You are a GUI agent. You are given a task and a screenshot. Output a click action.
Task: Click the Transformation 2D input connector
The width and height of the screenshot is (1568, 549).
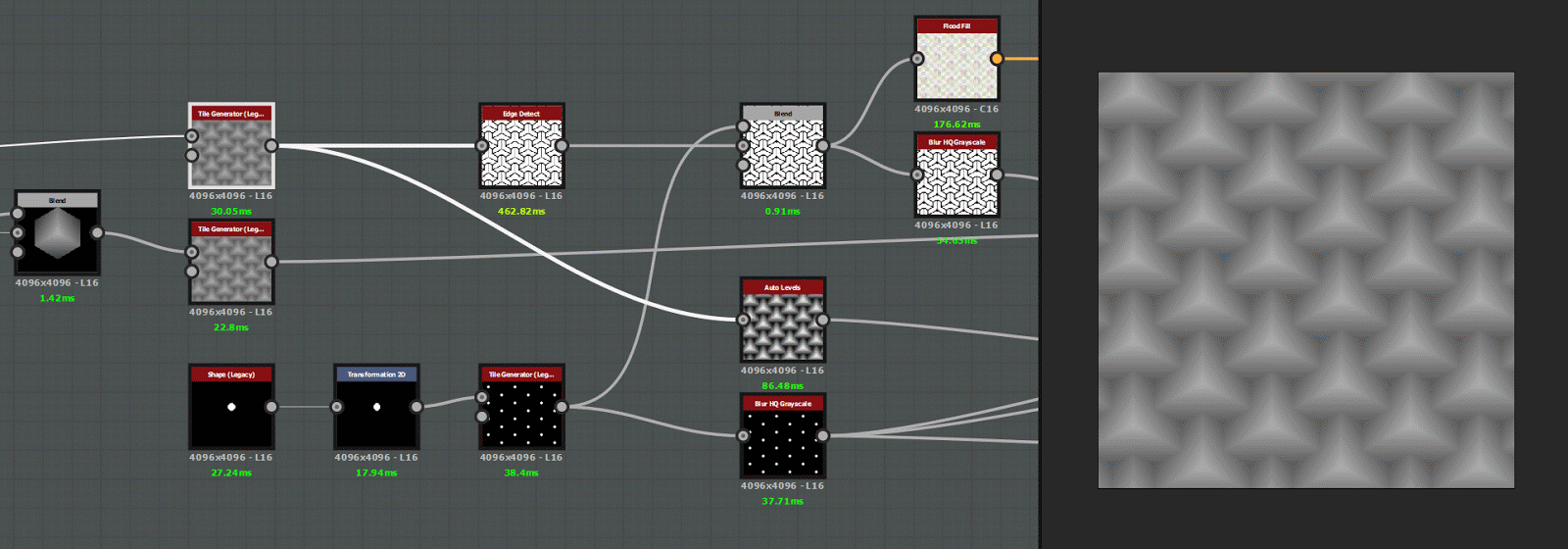coord(337,407)
